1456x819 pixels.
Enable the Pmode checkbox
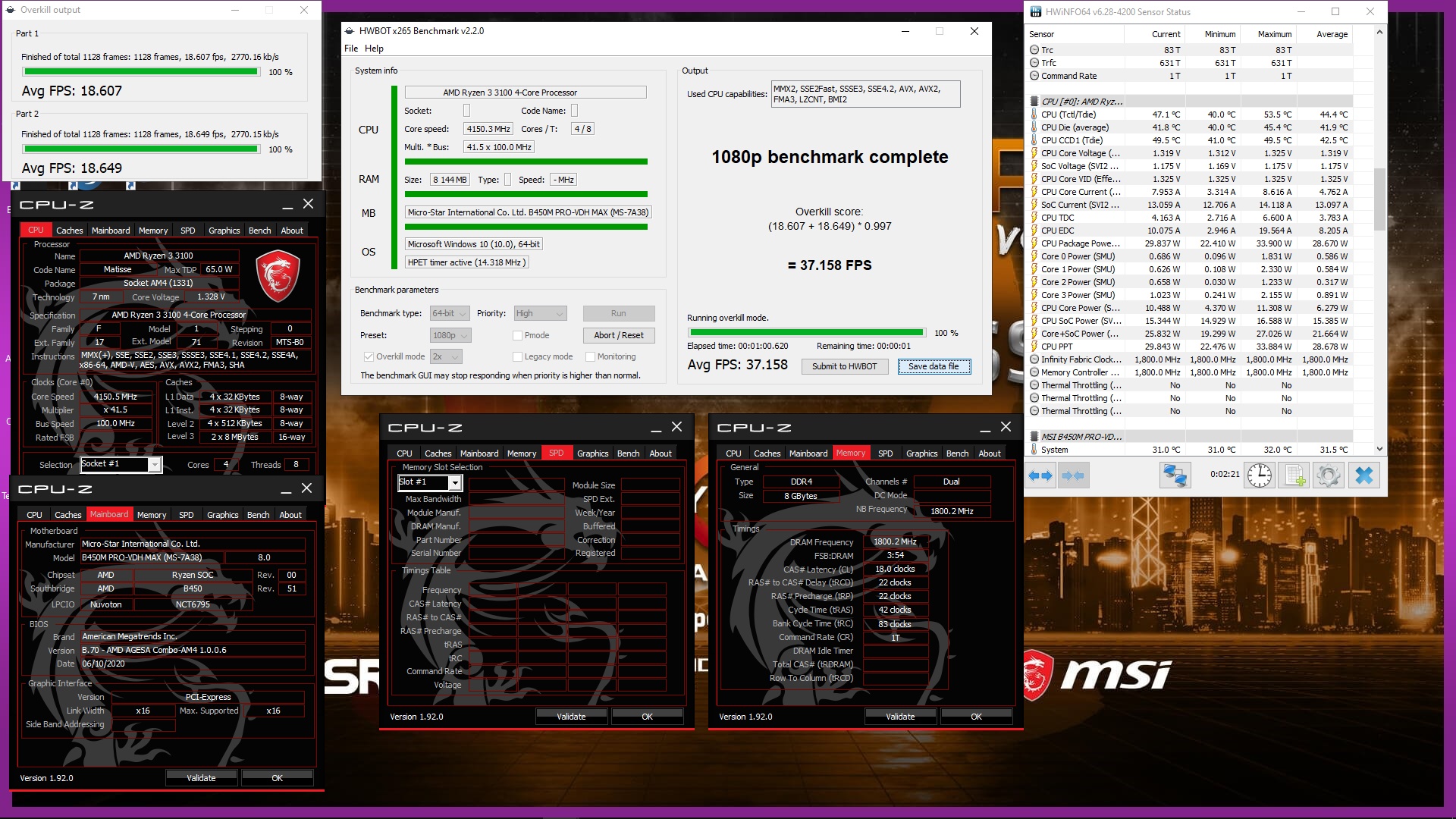517,335
